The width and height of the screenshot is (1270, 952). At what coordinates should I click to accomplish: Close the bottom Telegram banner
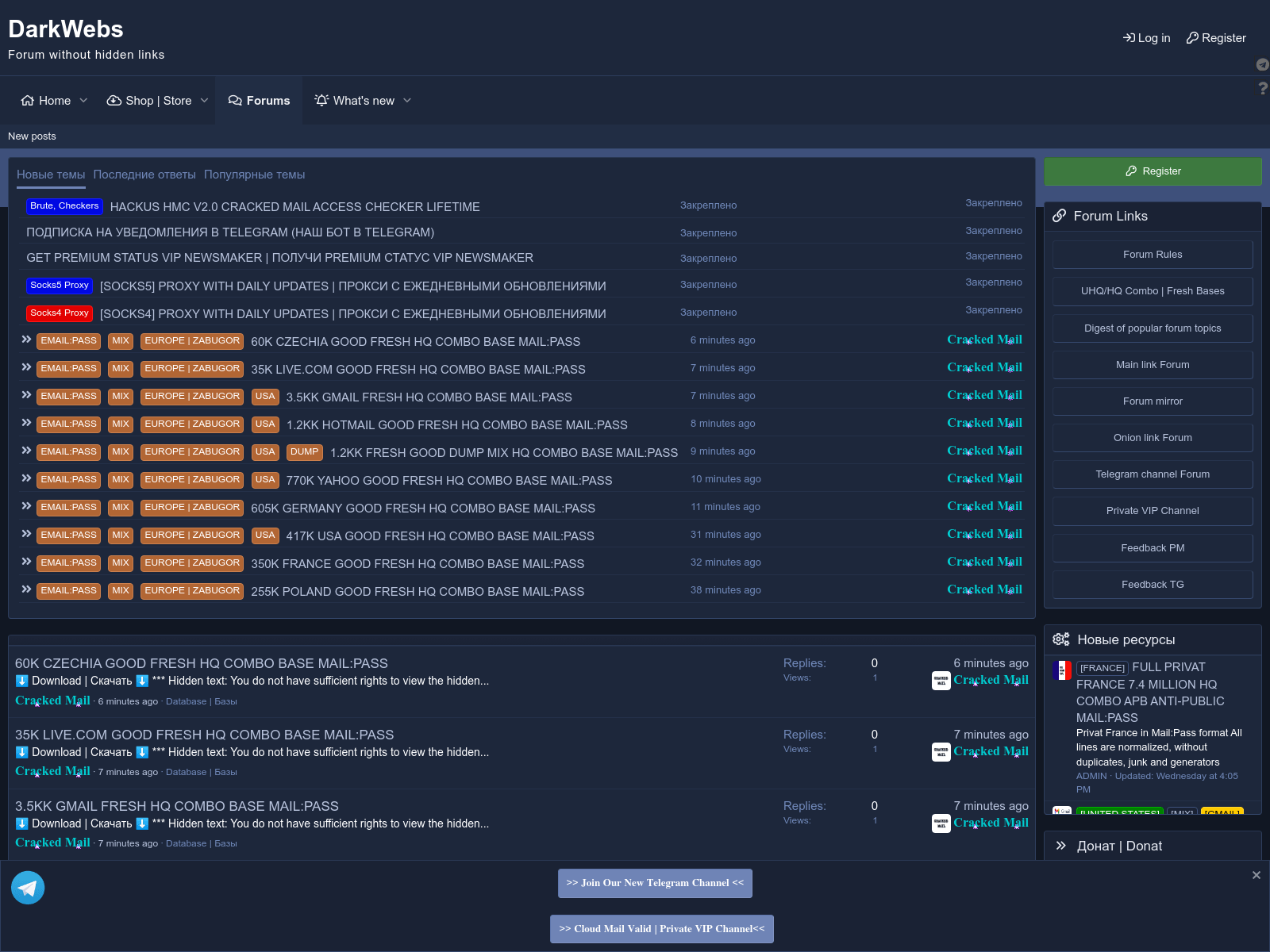point(1257,875)
